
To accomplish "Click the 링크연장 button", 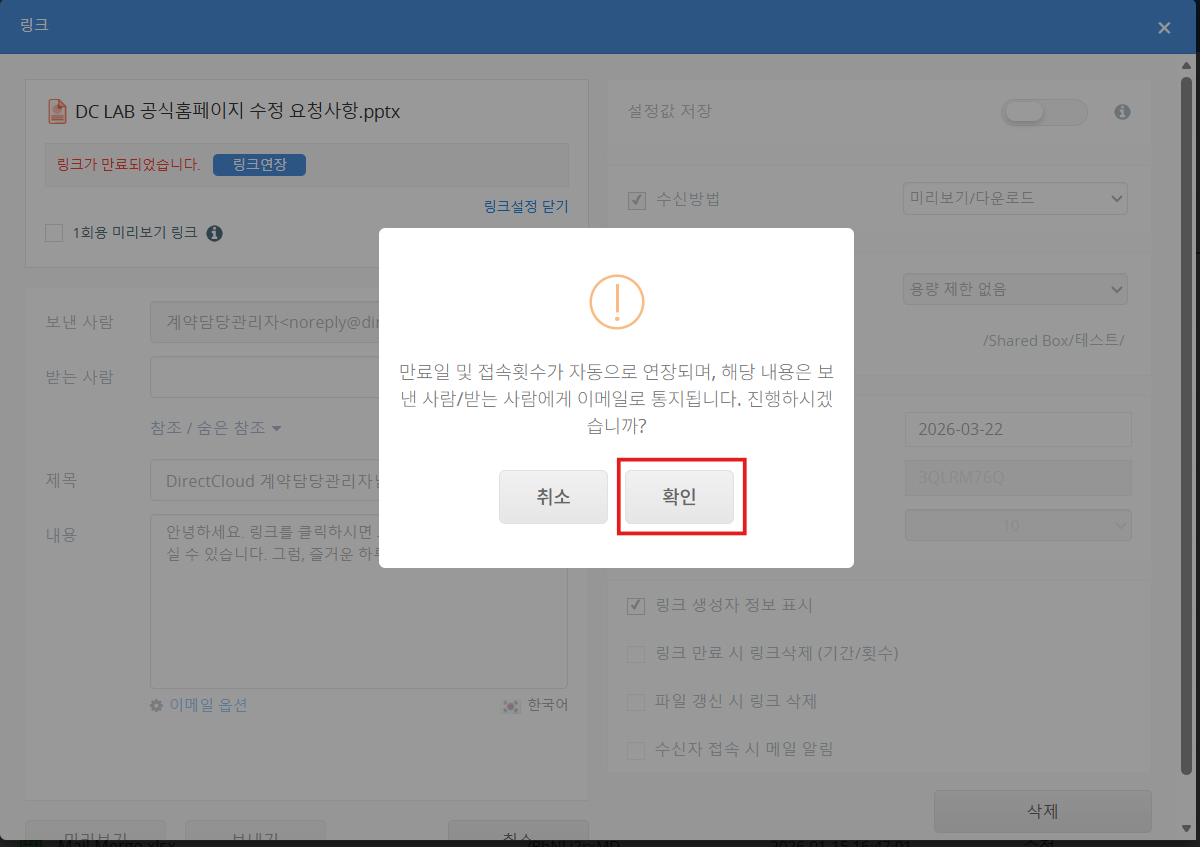I will pos(259,165).
